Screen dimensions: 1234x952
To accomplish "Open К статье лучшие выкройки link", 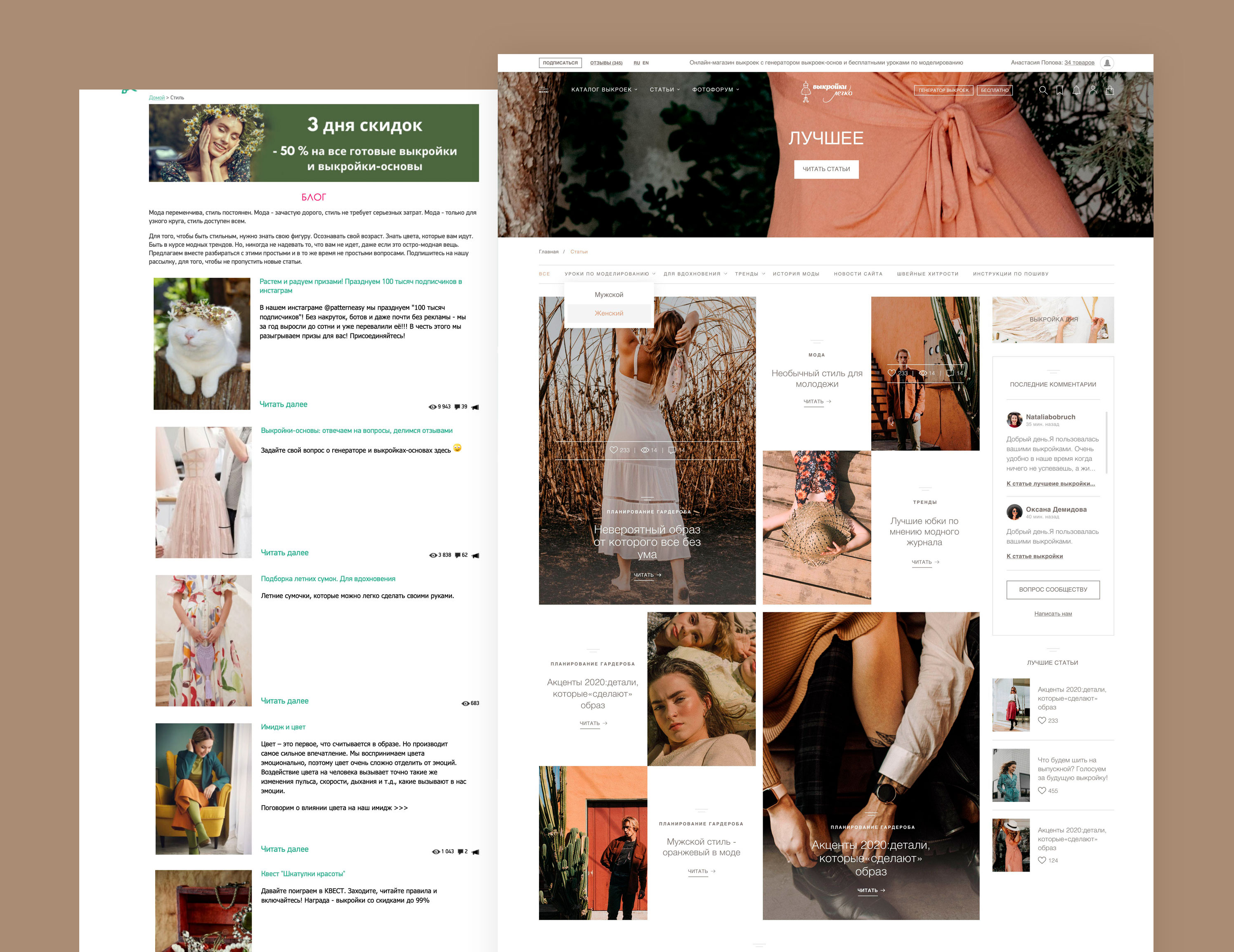I will pos(1050,484).
